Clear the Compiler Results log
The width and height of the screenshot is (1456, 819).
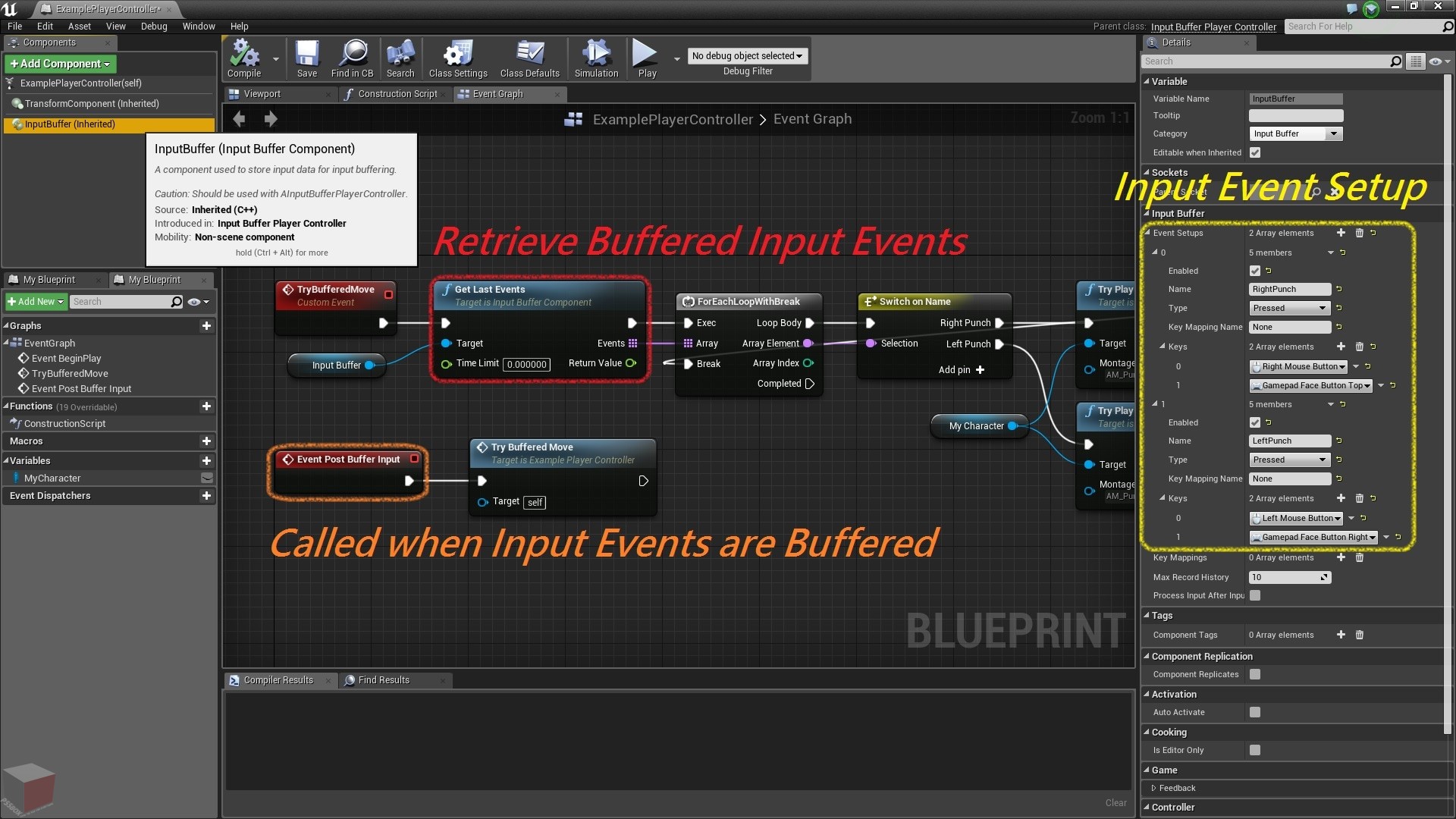click(x=1116, y=803)
